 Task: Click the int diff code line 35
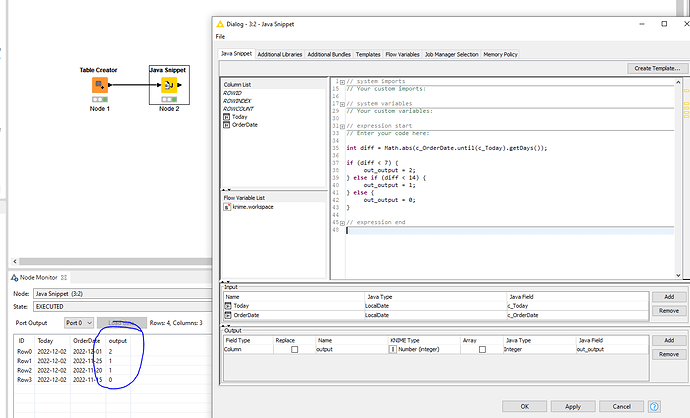(x=447, y=148)
